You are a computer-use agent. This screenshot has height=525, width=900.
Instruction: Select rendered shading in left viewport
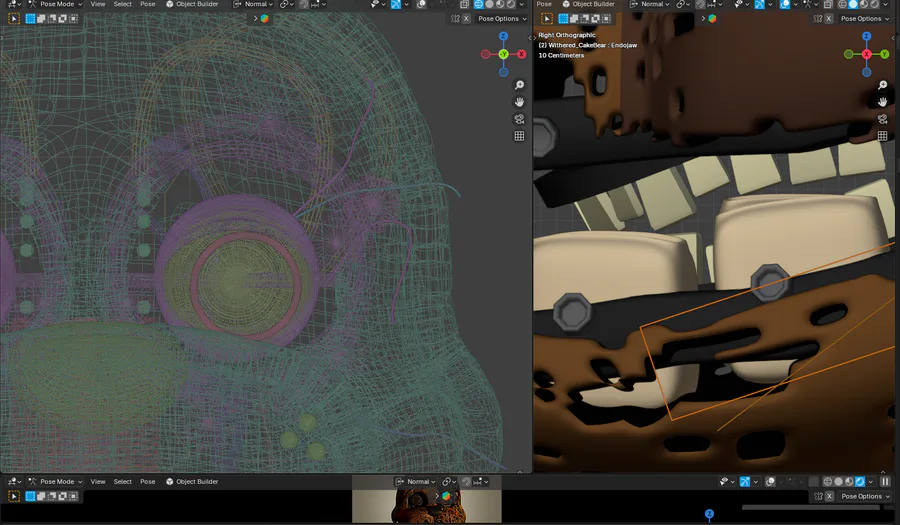[510, 4]
